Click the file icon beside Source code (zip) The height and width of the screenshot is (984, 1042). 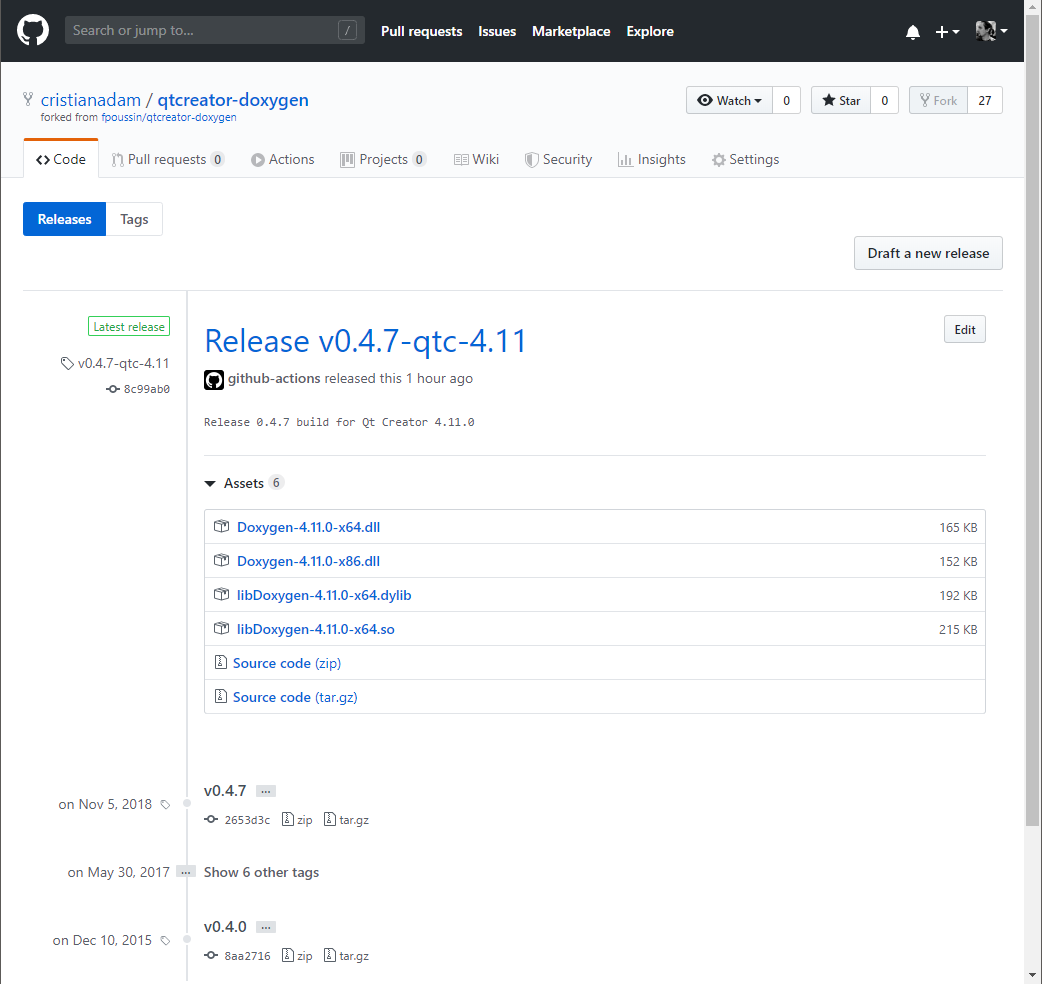coord(221,662)
